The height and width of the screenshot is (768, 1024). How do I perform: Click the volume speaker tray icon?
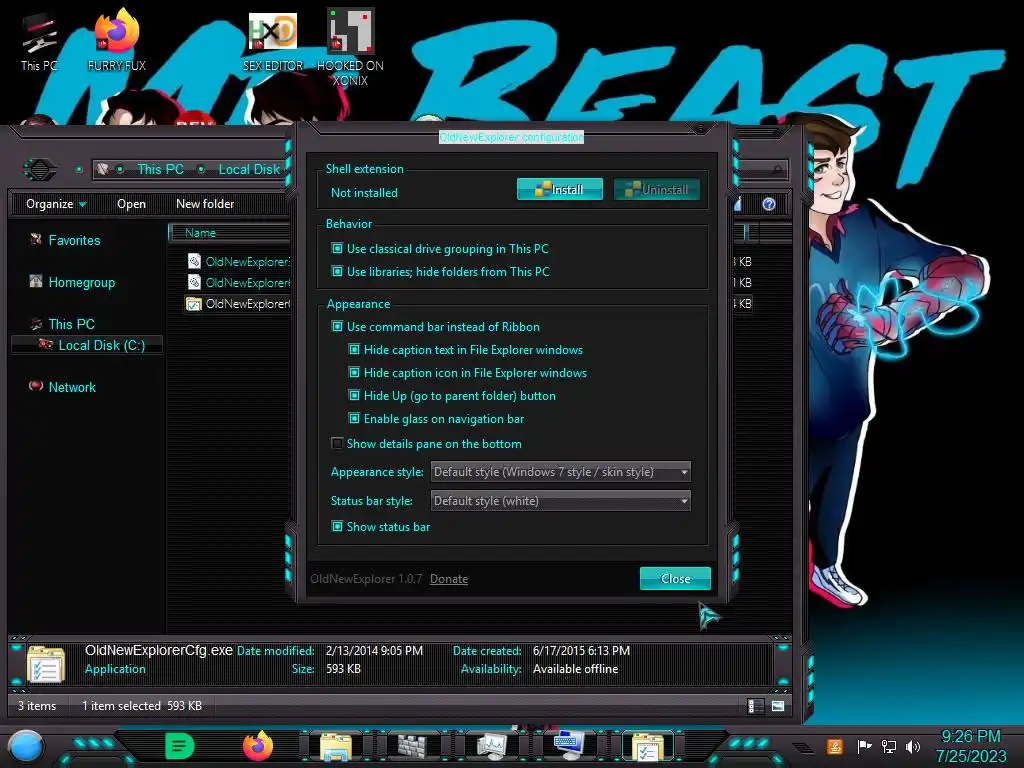pyautogui.click(x=913, y=746)
